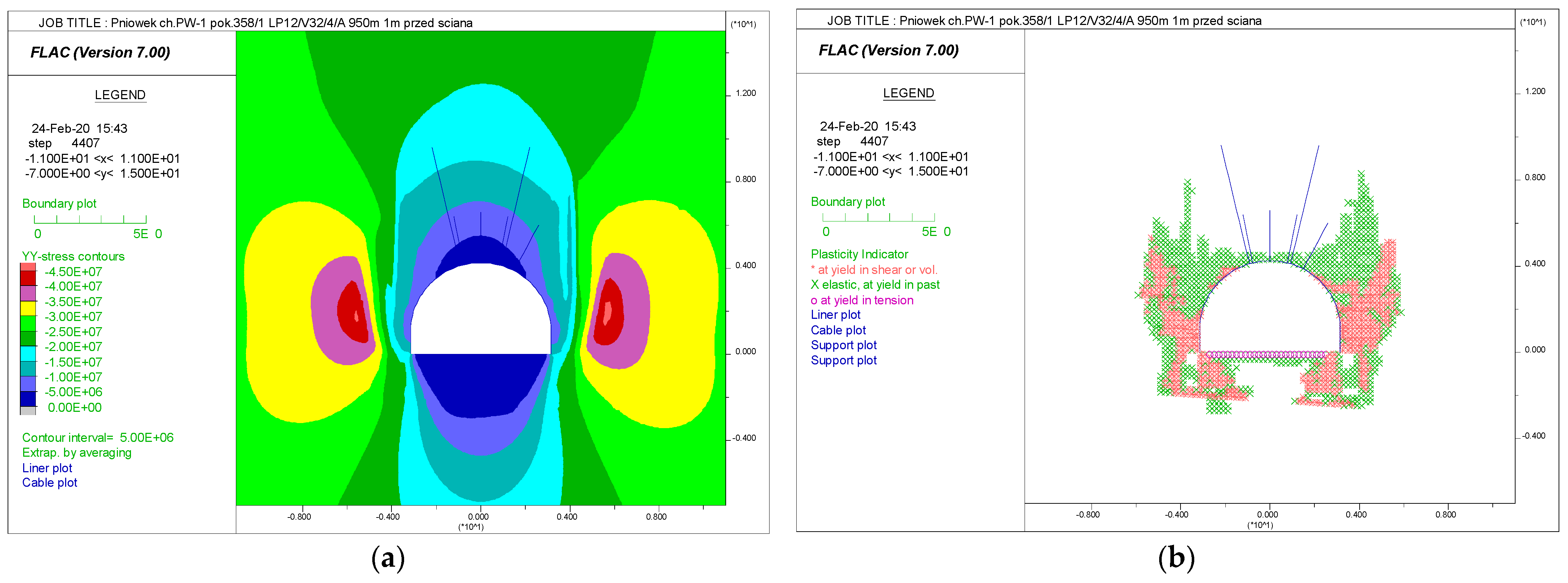Image resolution: width=1568 pixels, height=583 pixels.
Task: Select 'Contour interval= 5.00E+06' text
Action: [x=98, y=438]
